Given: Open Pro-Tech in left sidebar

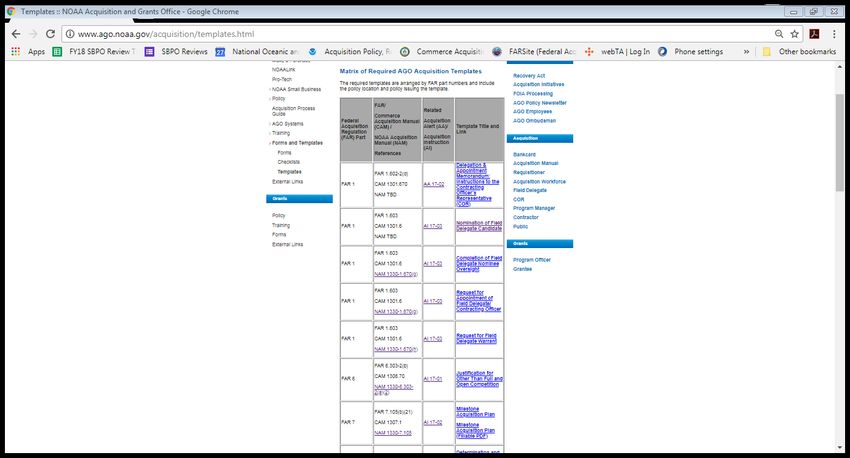Looking at the screenshot, I should [x=281, y=79].
